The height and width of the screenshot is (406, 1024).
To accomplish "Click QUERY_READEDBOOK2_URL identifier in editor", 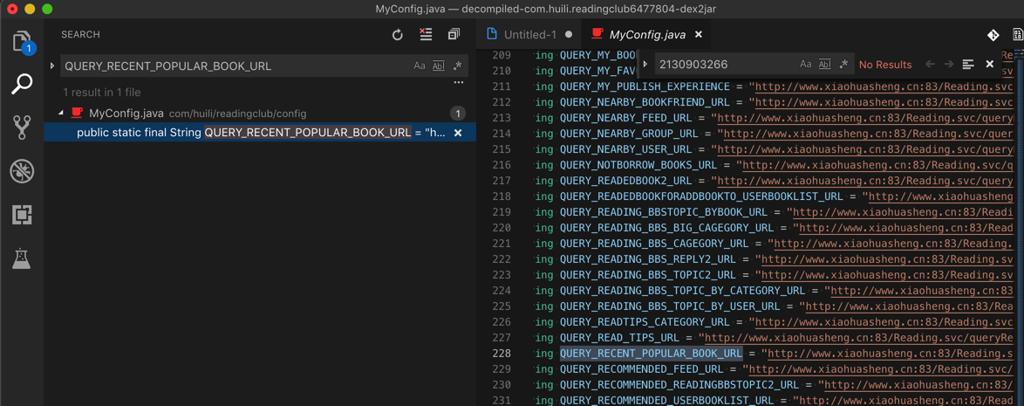I will (x=626, y=181).
